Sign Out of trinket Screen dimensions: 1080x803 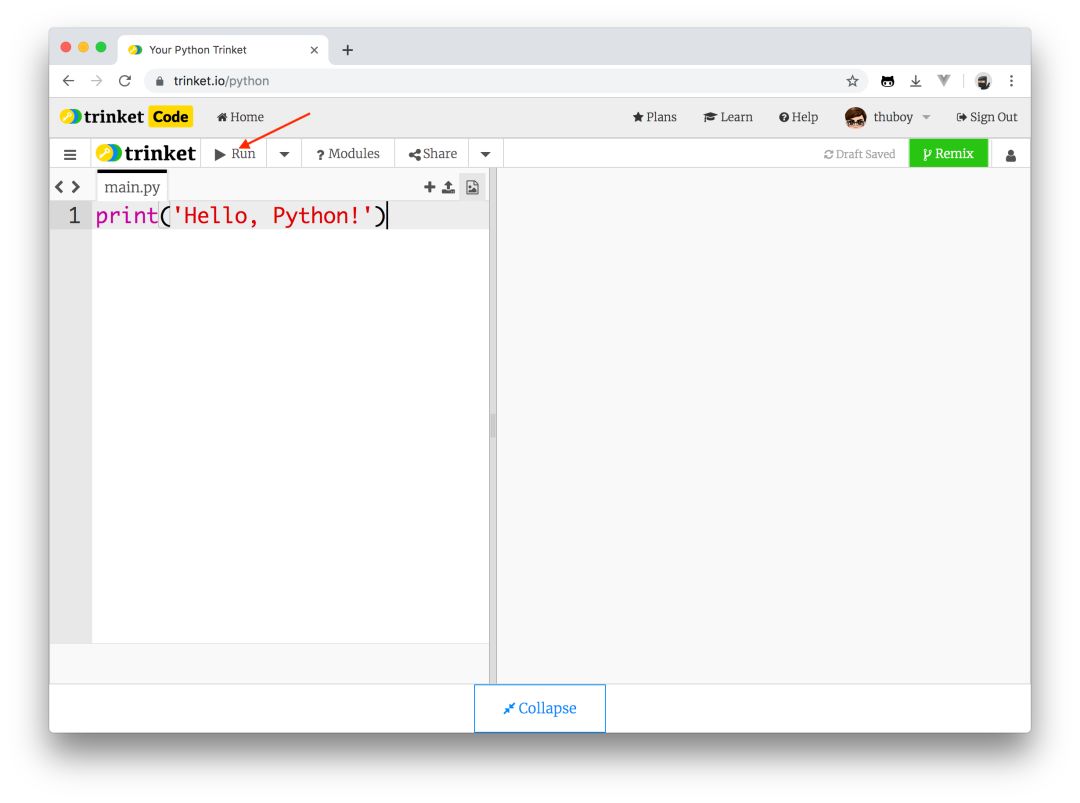click(x=986, y=117)
